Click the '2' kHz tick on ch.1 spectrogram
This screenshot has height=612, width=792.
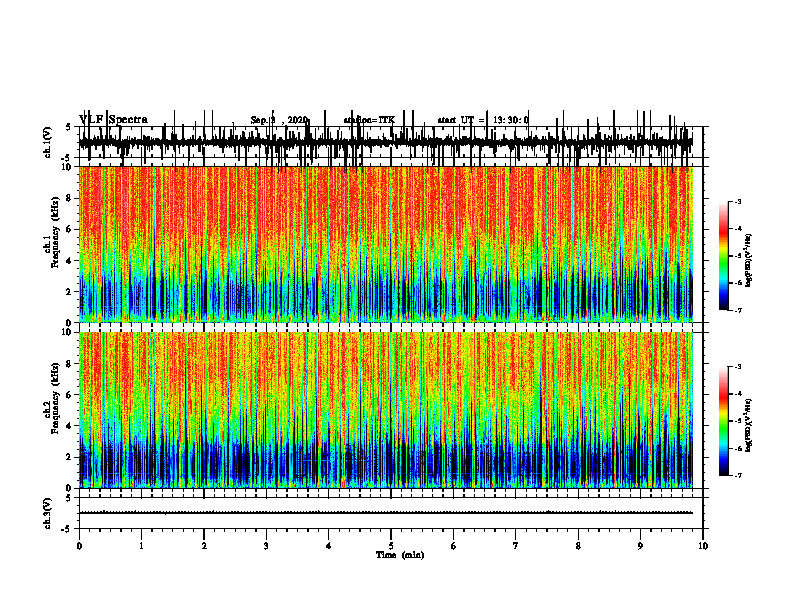click(70, 292)
